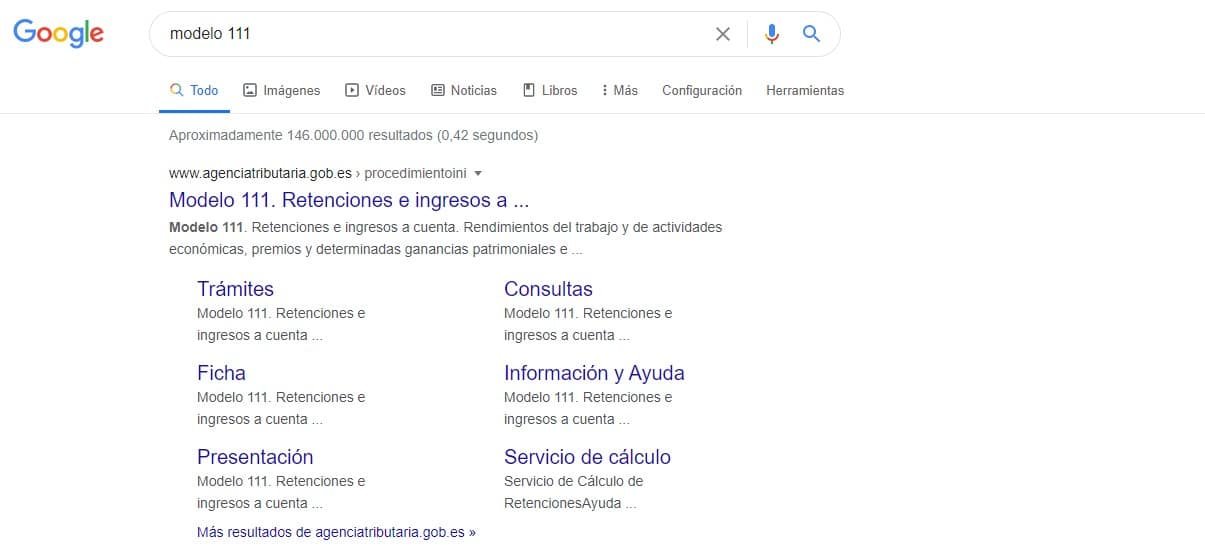
Task: Click the 'Aproximadamente 146.000.000 resultados' text
Action: click(x=301, y=135)
